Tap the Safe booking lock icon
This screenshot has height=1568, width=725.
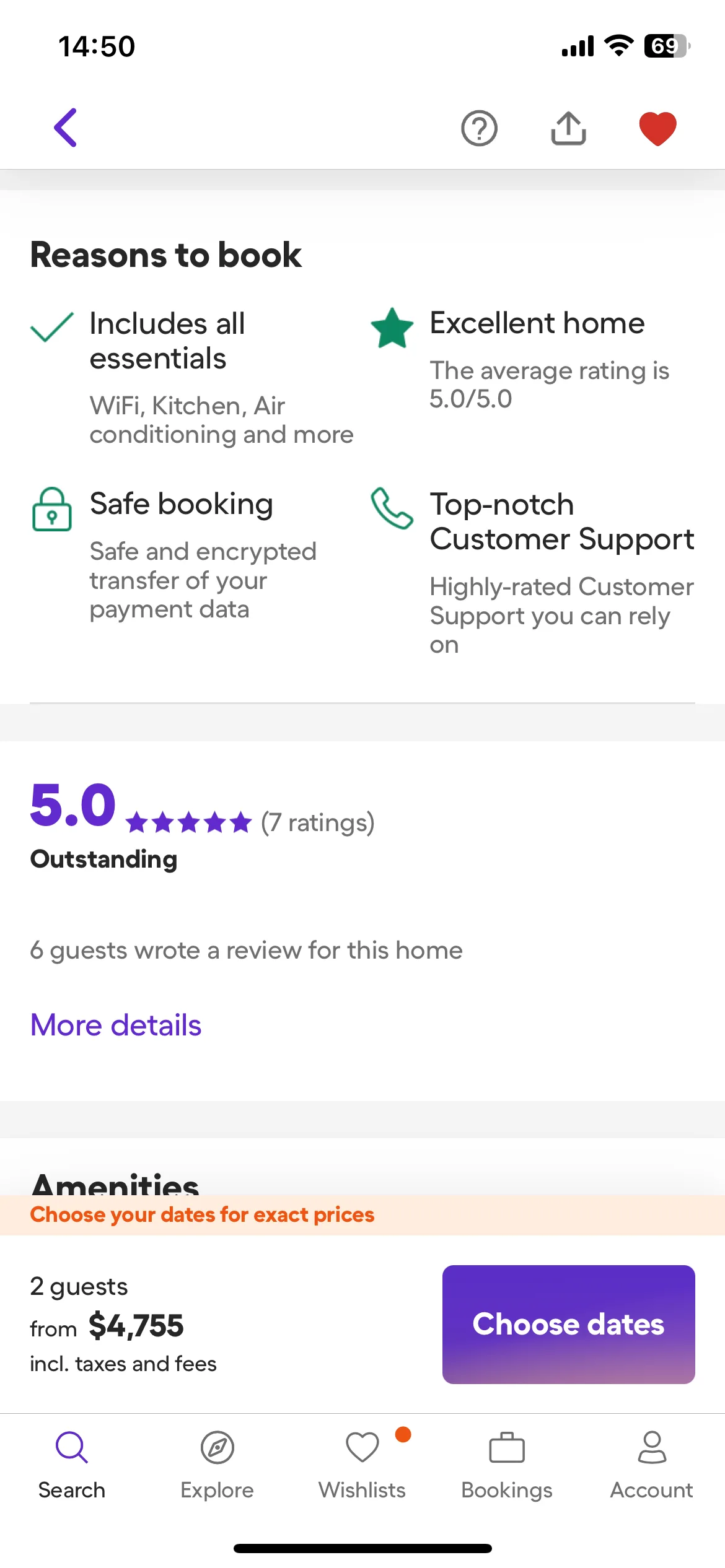coord(52,509)
